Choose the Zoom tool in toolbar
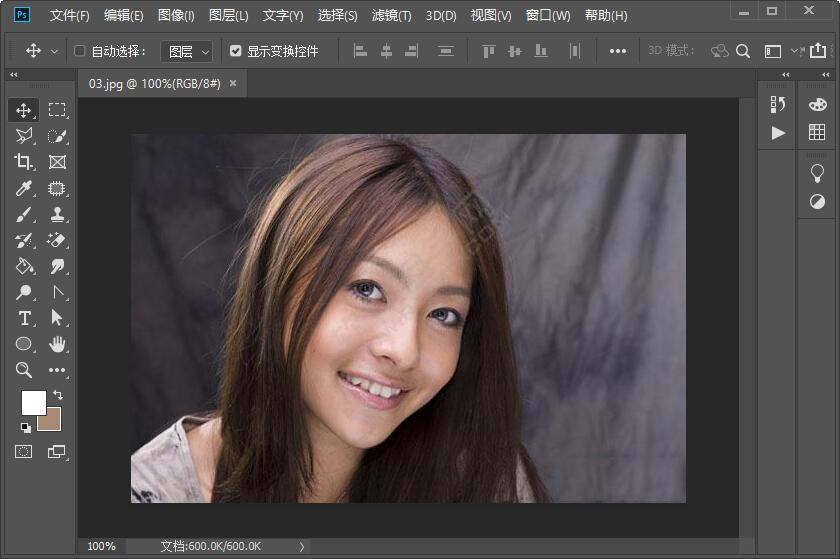 point(24,370)
